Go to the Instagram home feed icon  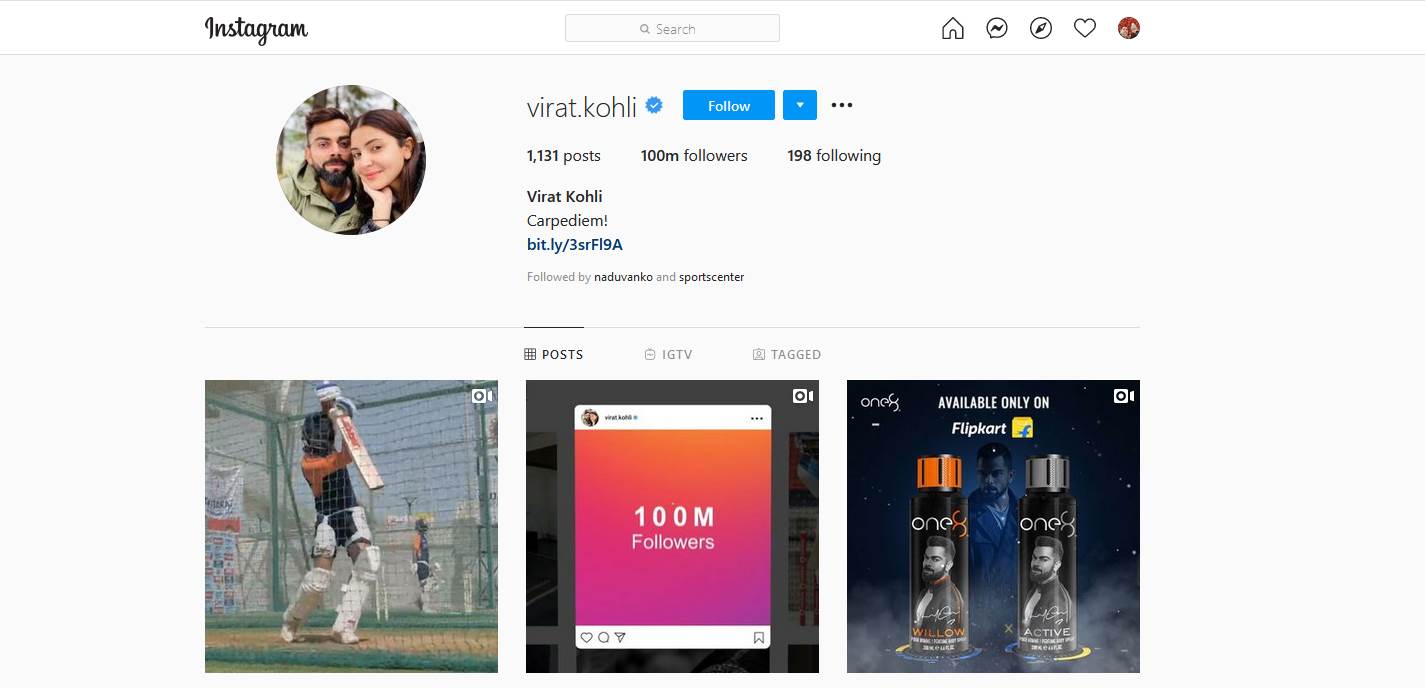[953, 29]
